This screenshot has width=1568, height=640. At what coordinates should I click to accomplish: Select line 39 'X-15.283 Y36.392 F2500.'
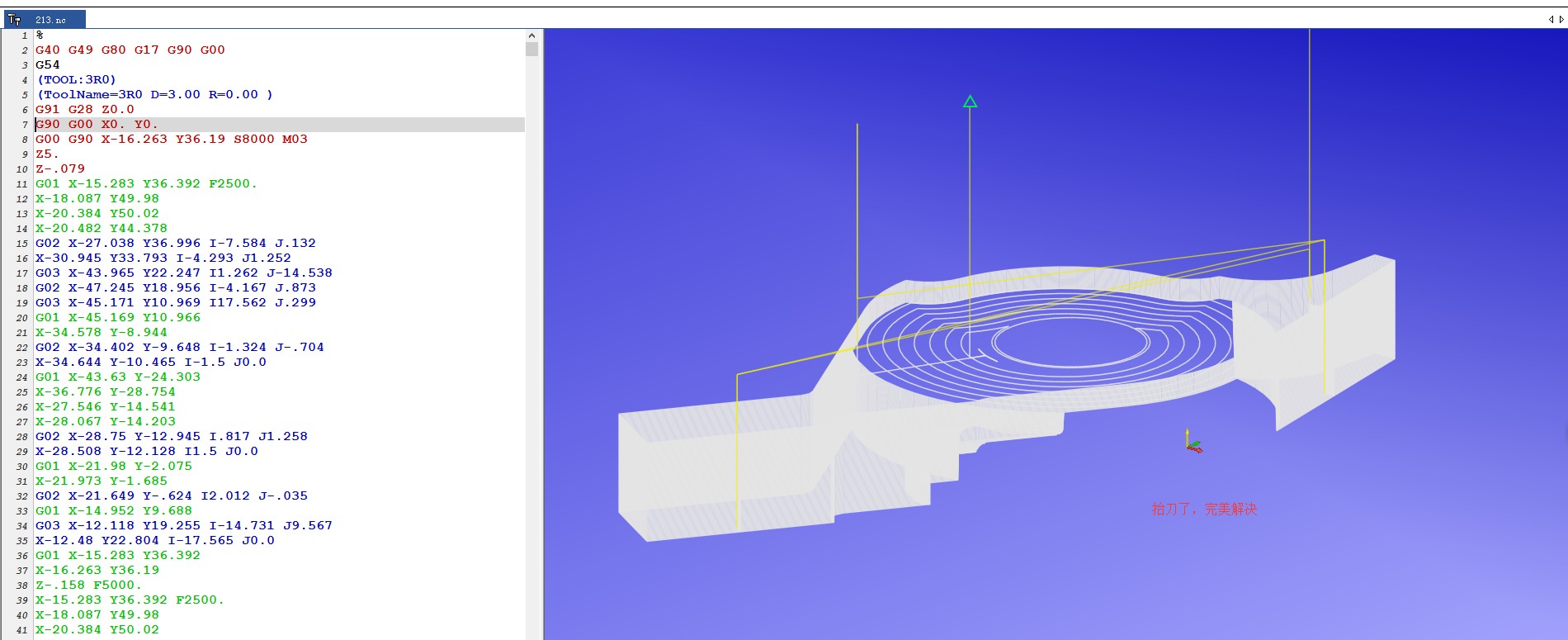(130, 600)
